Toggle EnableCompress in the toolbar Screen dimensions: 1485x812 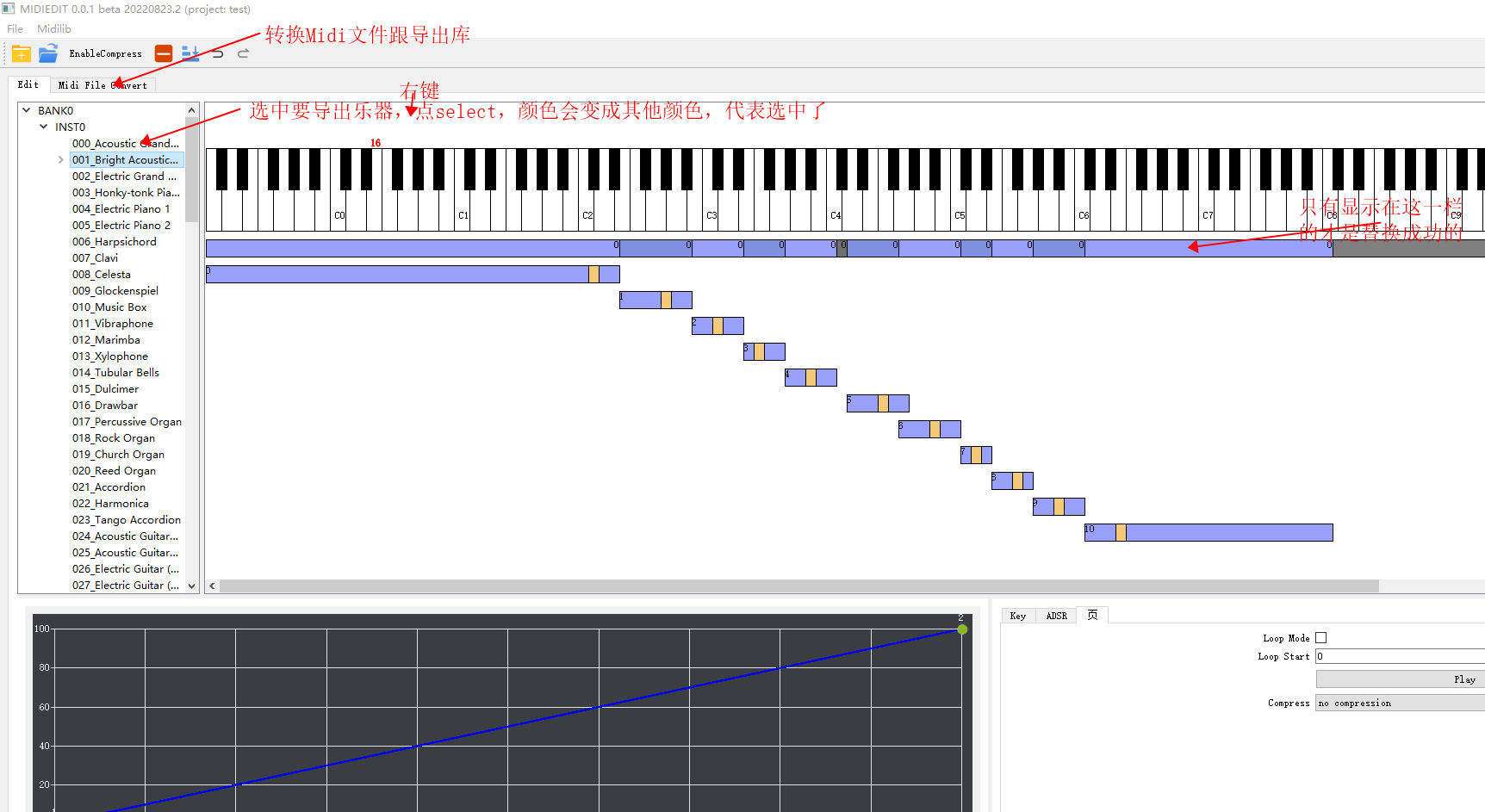click(105, 54)
